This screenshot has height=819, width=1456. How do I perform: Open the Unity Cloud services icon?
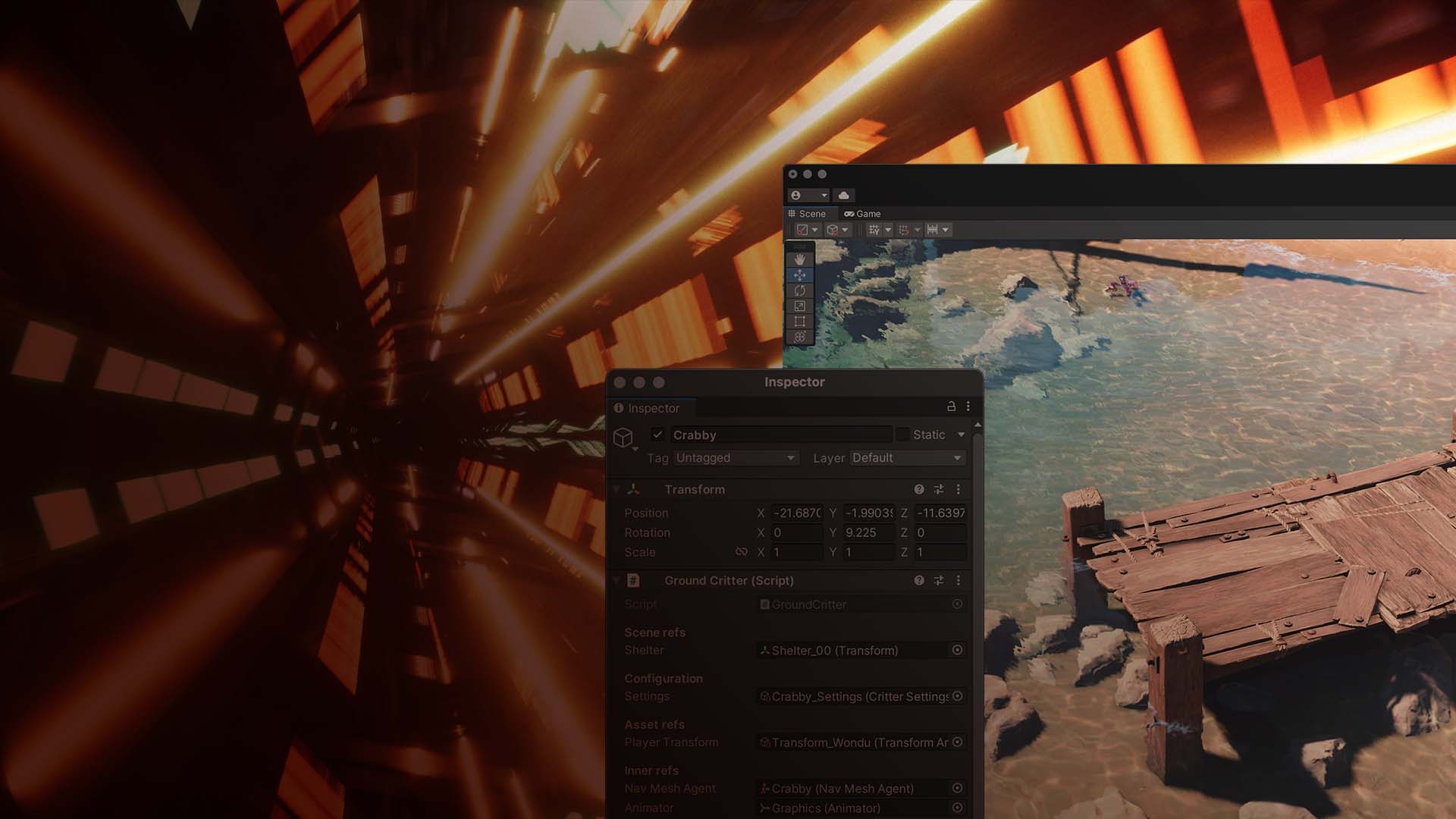coord(843,195)
